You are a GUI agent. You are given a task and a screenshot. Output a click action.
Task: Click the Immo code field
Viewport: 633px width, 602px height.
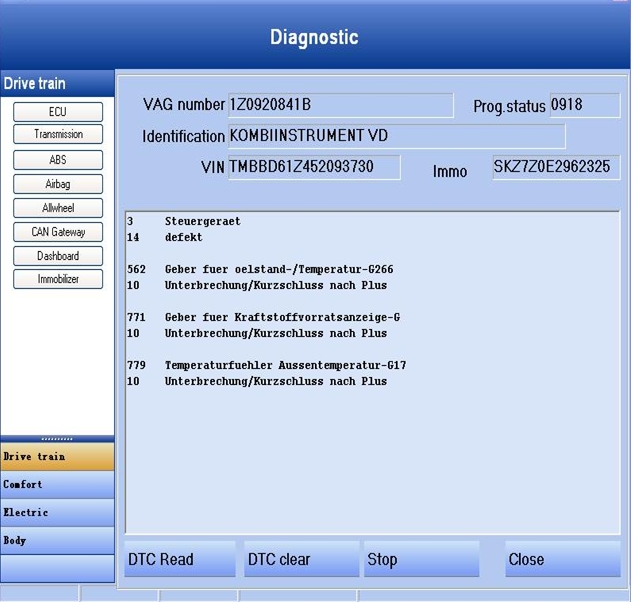point(555,167)
